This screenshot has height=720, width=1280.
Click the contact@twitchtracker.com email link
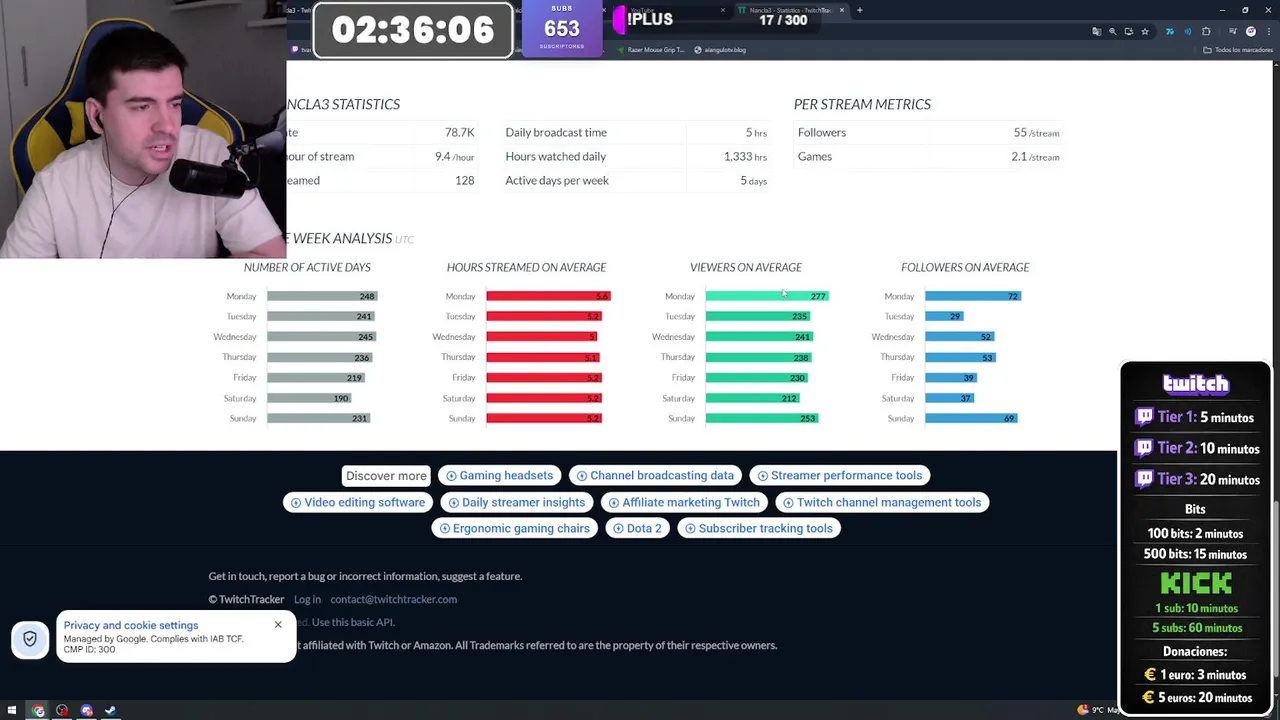click(393, 599)
